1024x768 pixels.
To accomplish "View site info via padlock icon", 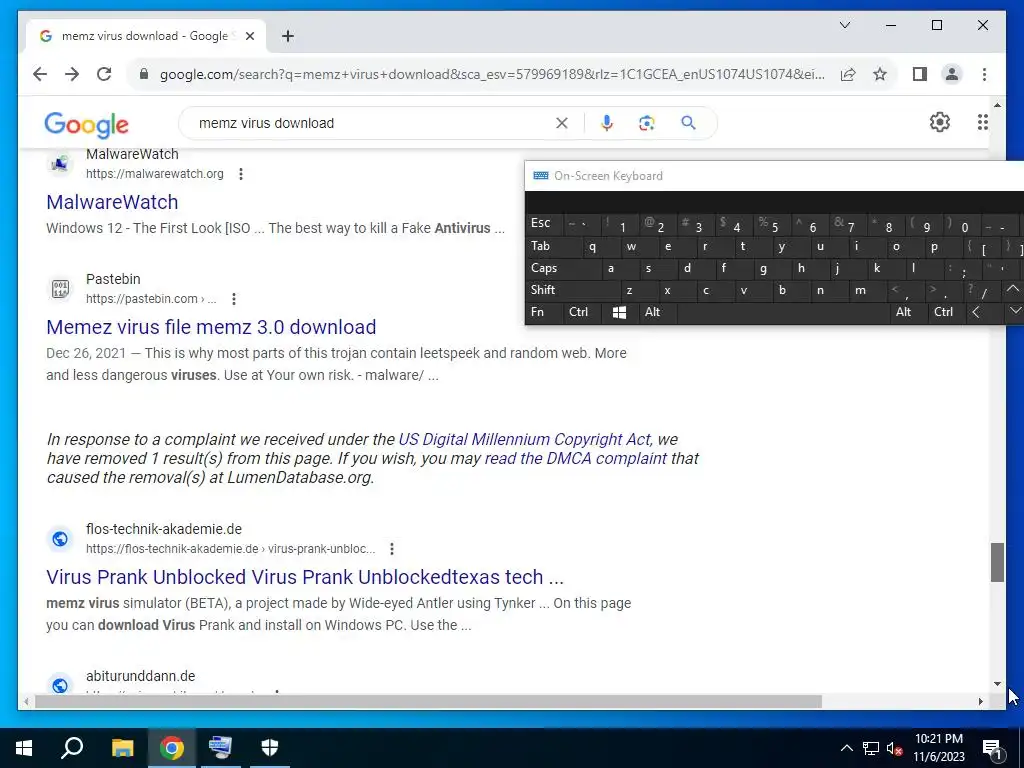I will [x=144, y=74].
